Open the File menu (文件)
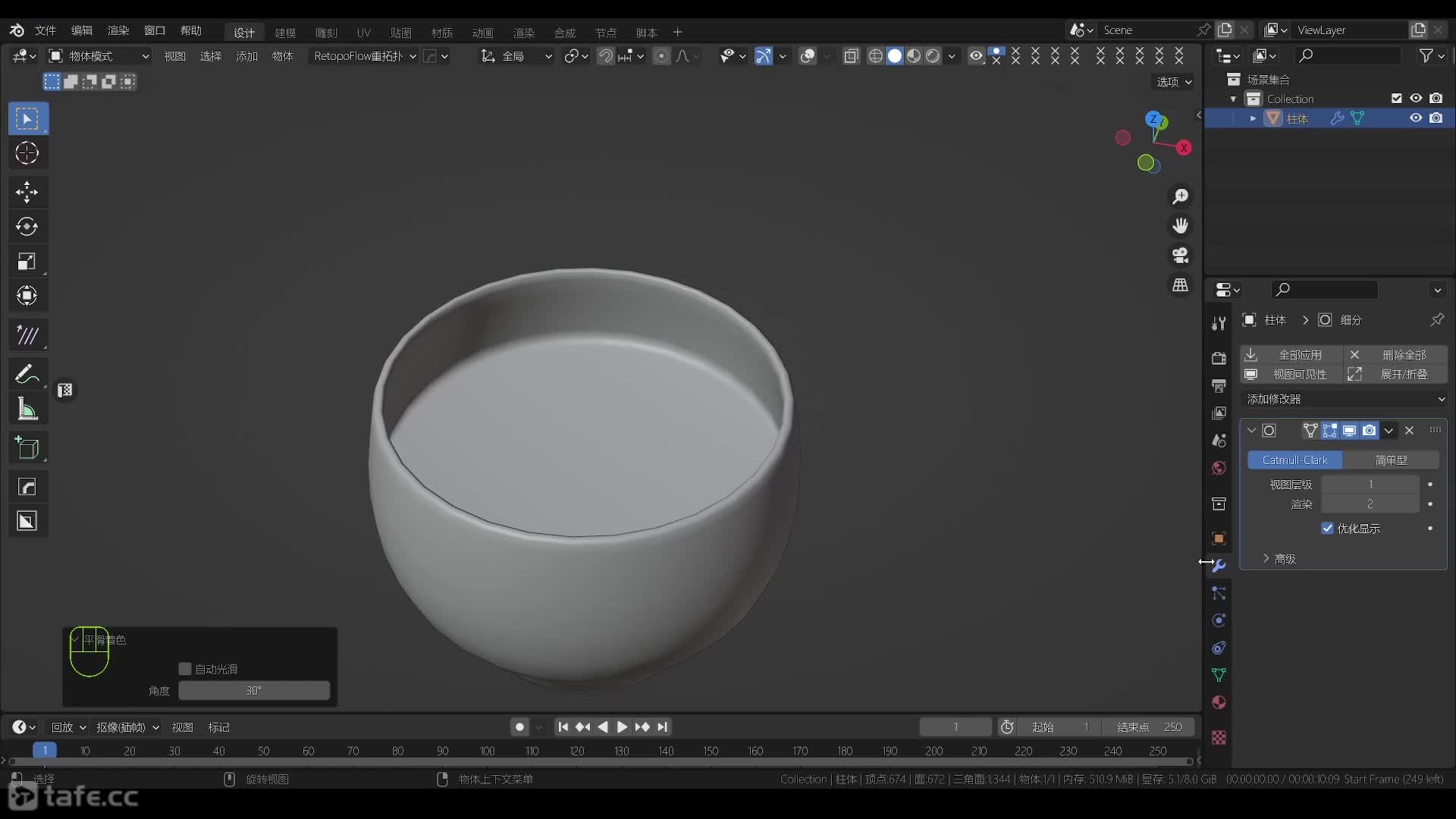The width and height of the screenshot is (1456, 819). [45, 30]
